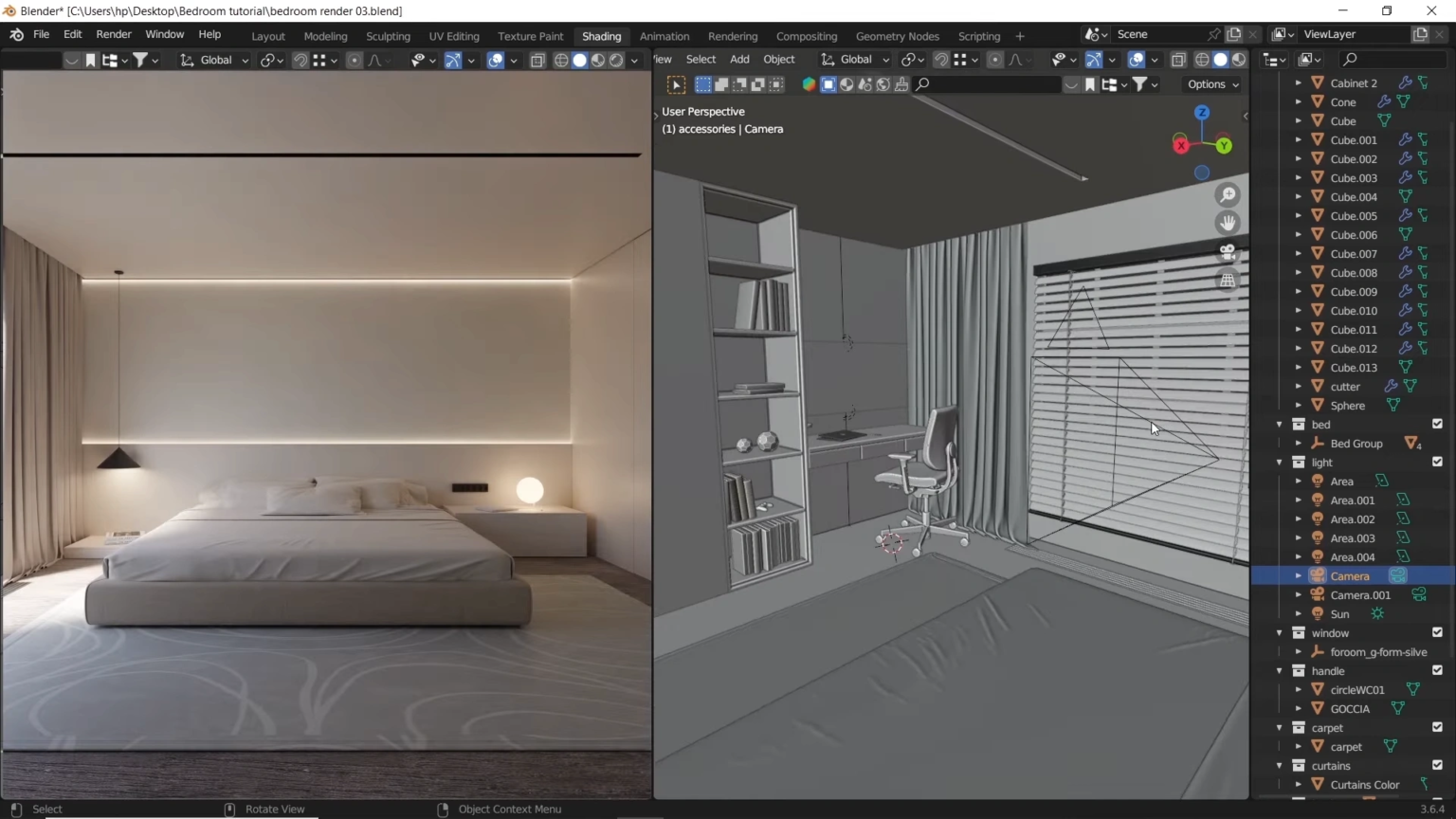Viewport: 1456px width, 819px height.
Task: Open the Blender logo application menu
Action: [x=16, y=35]
